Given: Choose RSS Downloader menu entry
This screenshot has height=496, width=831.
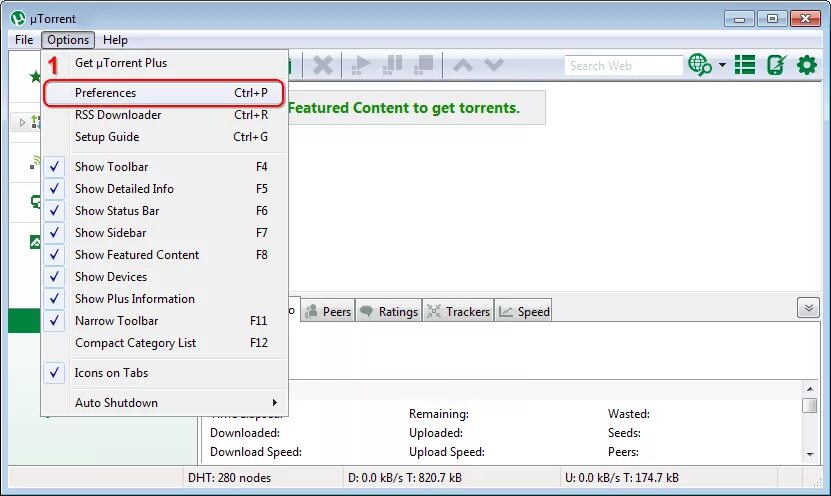Looking at the screenshot, I should [164, 115].
